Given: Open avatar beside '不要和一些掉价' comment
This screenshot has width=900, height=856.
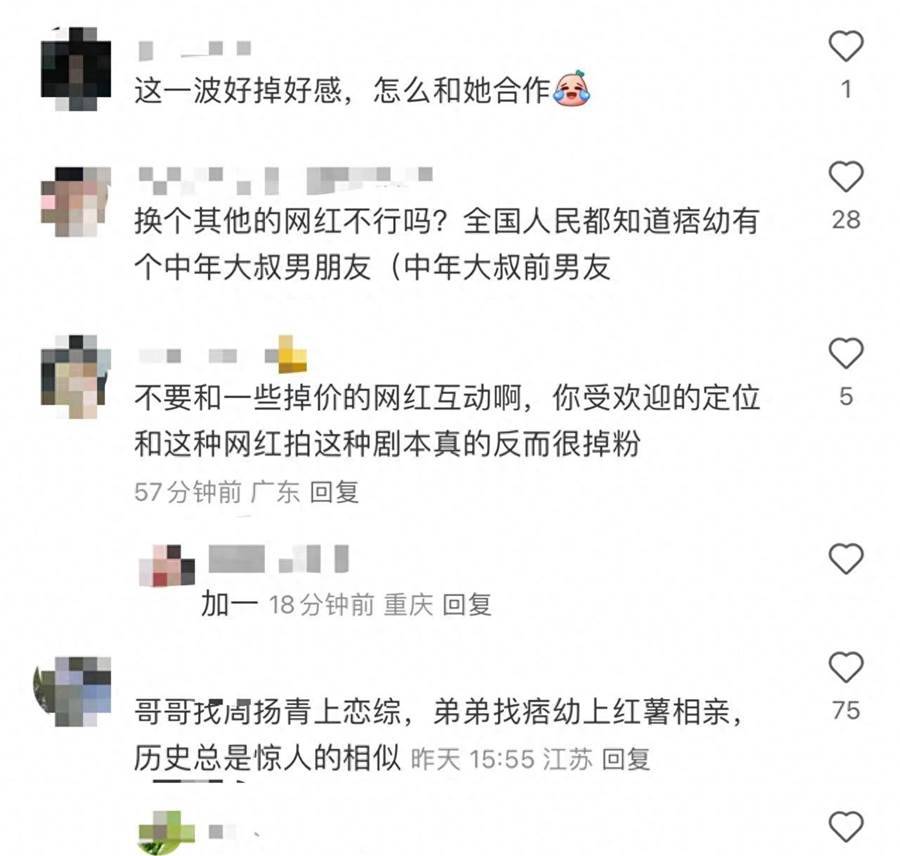Looking at the screenshot, I should (76, 377).
